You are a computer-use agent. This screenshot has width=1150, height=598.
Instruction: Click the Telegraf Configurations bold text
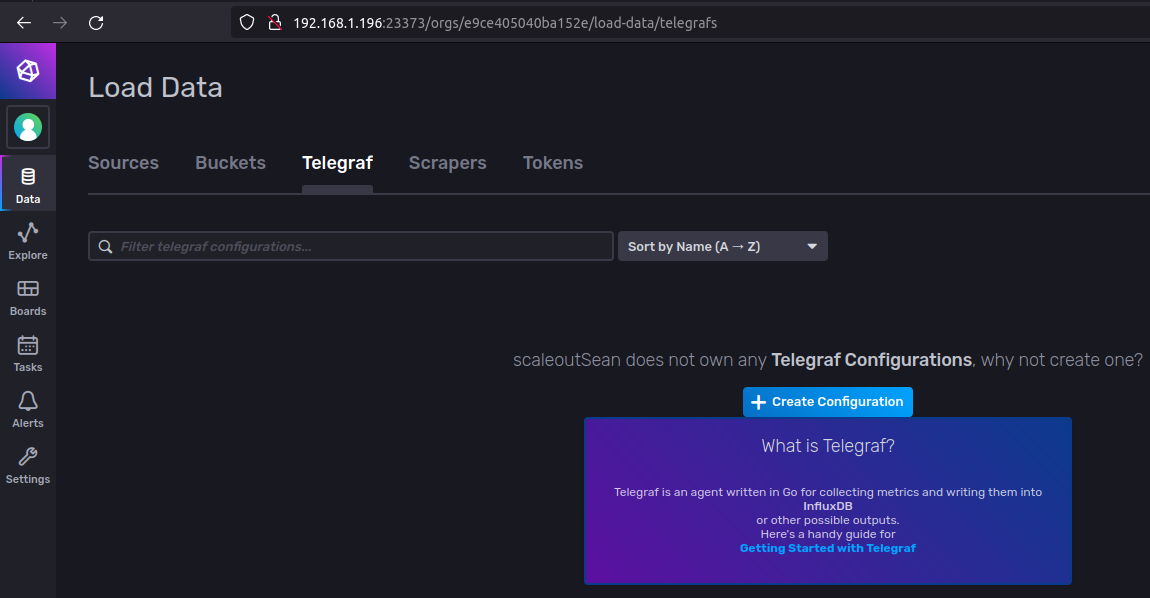pos(871,360)
